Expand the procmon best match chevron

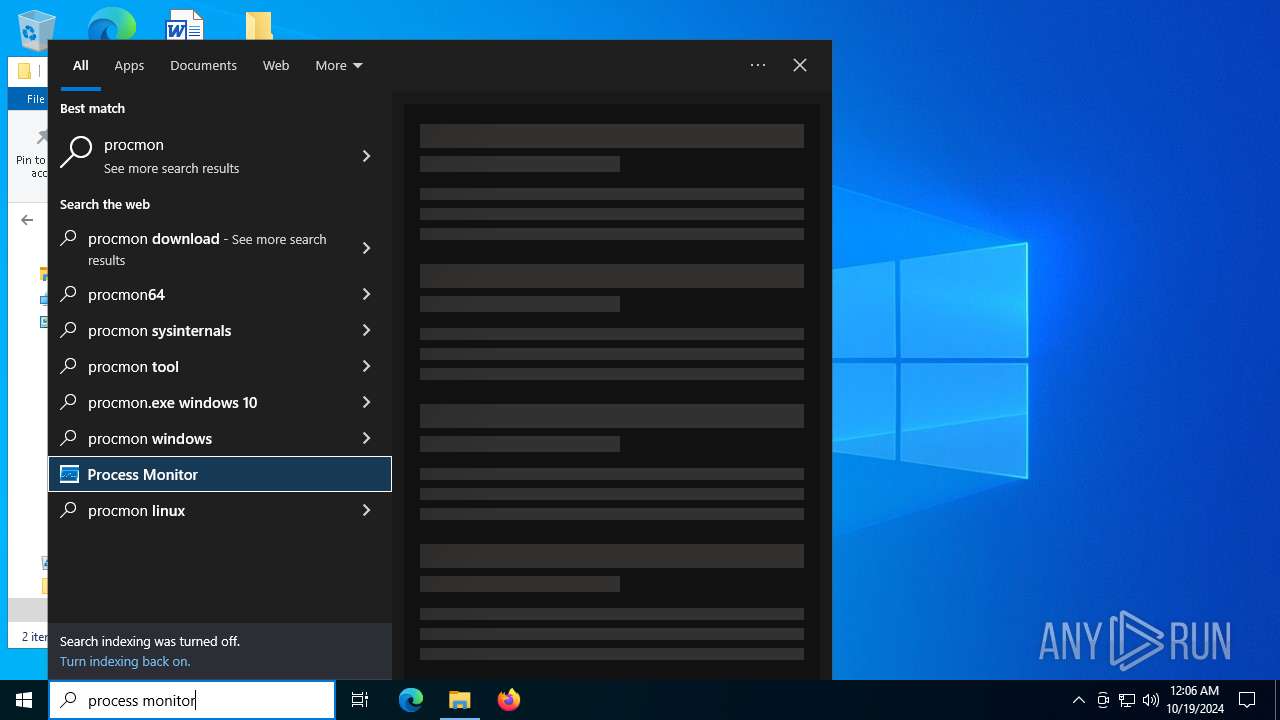coord(366,156)
